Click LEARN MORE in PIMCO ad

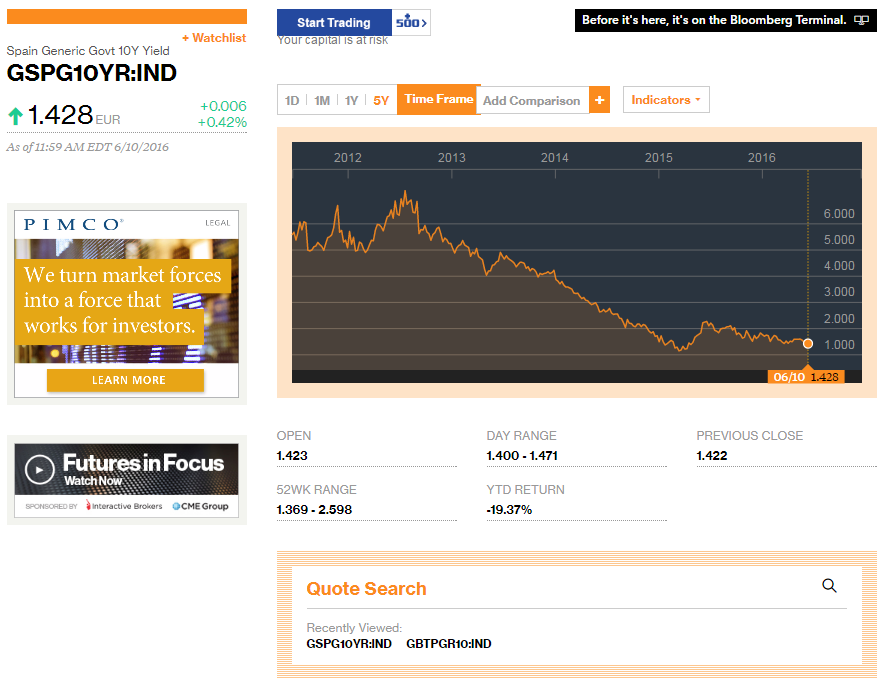(126, 380)
